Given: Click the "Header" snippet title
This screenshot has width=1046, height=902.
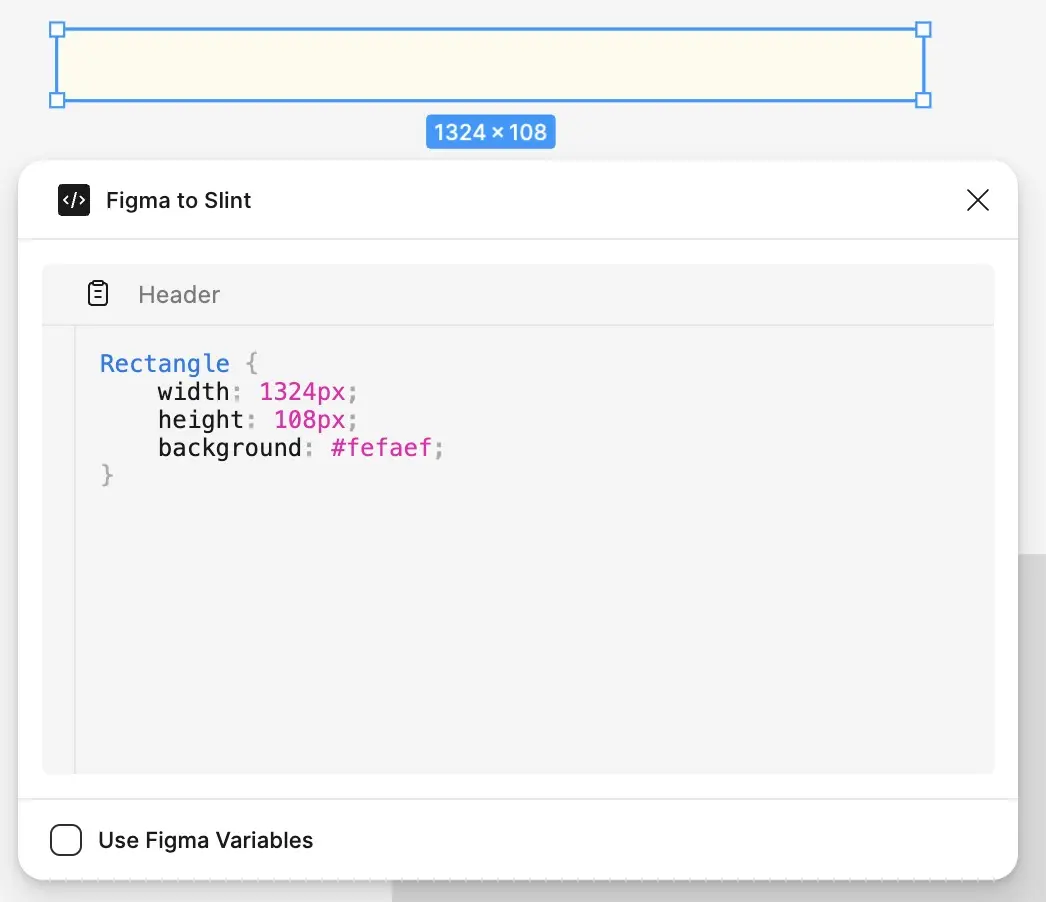Looking at the screenshot, I should 179,295.
